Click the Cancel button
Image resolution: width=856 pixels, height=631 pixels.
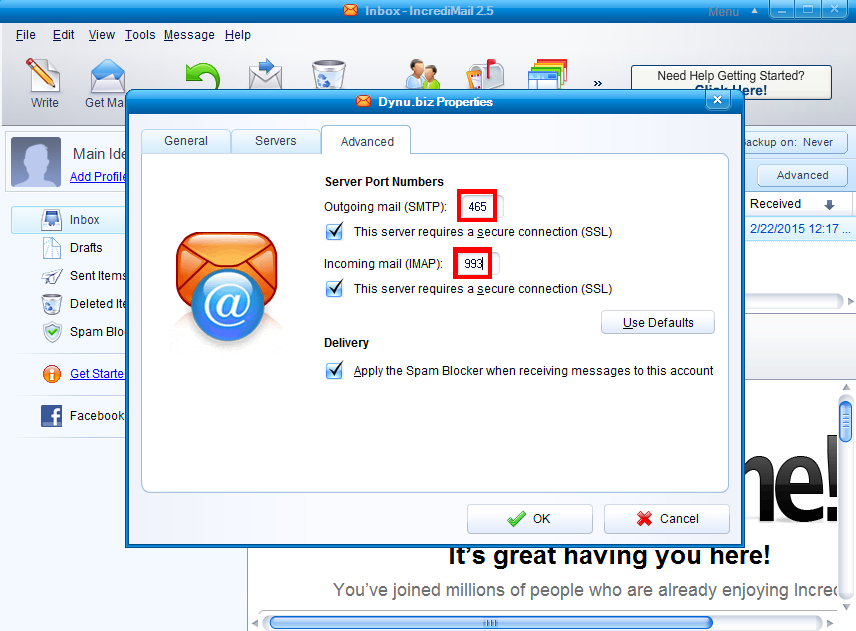(x=667, y=519)
